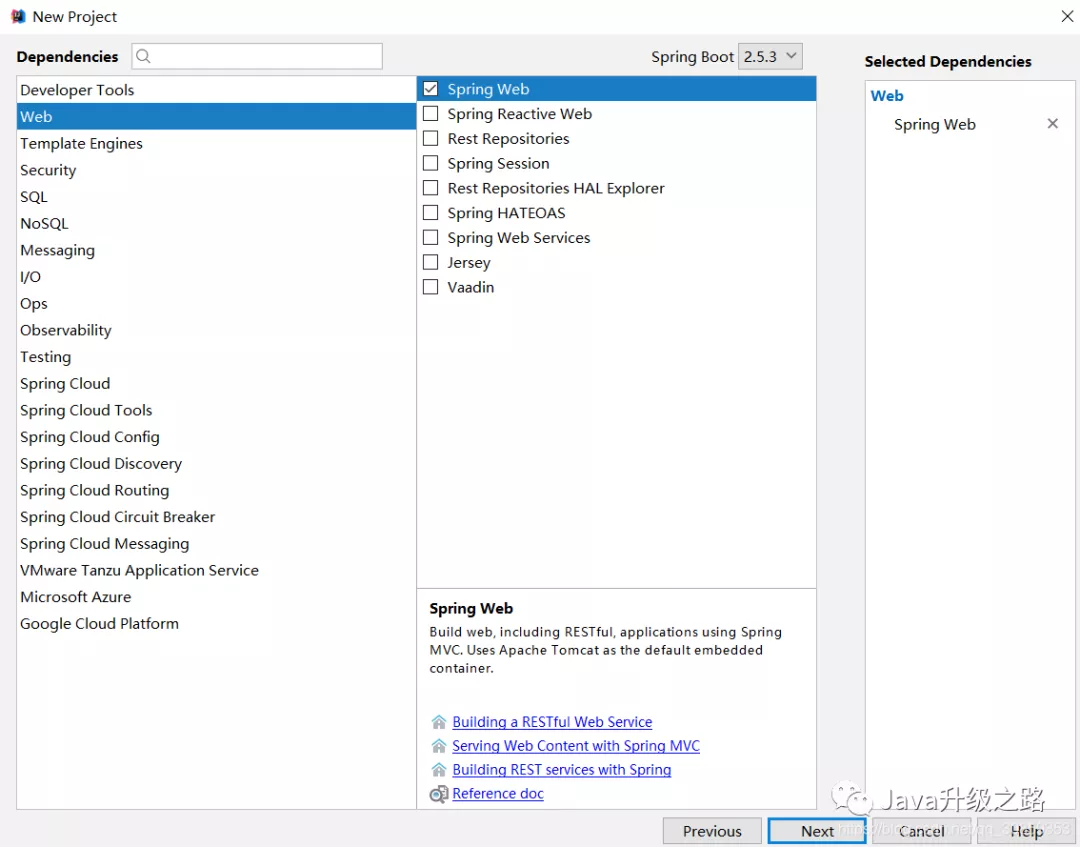Select Spring Web in Selected Dependencies
The height and width of the screenshot is (847, 1080).
[x=935, y=125]
